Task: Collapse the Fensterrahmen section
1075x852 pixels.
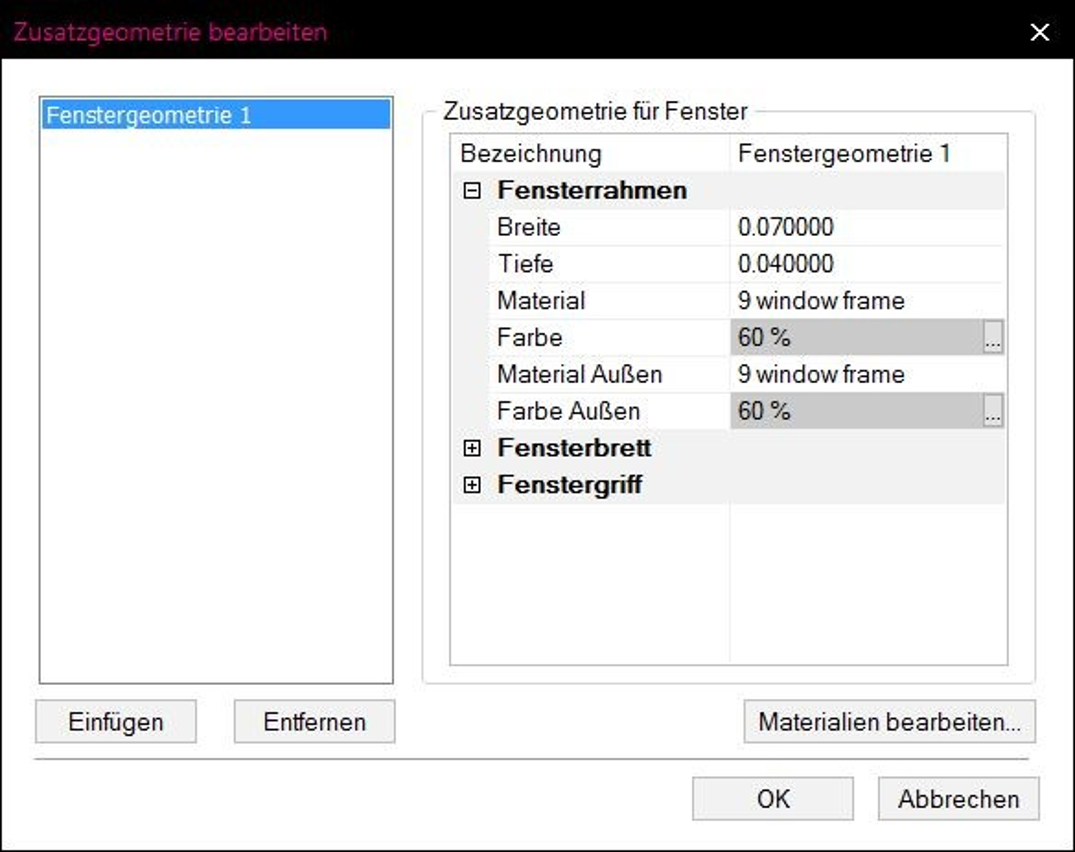Action: 472,191
